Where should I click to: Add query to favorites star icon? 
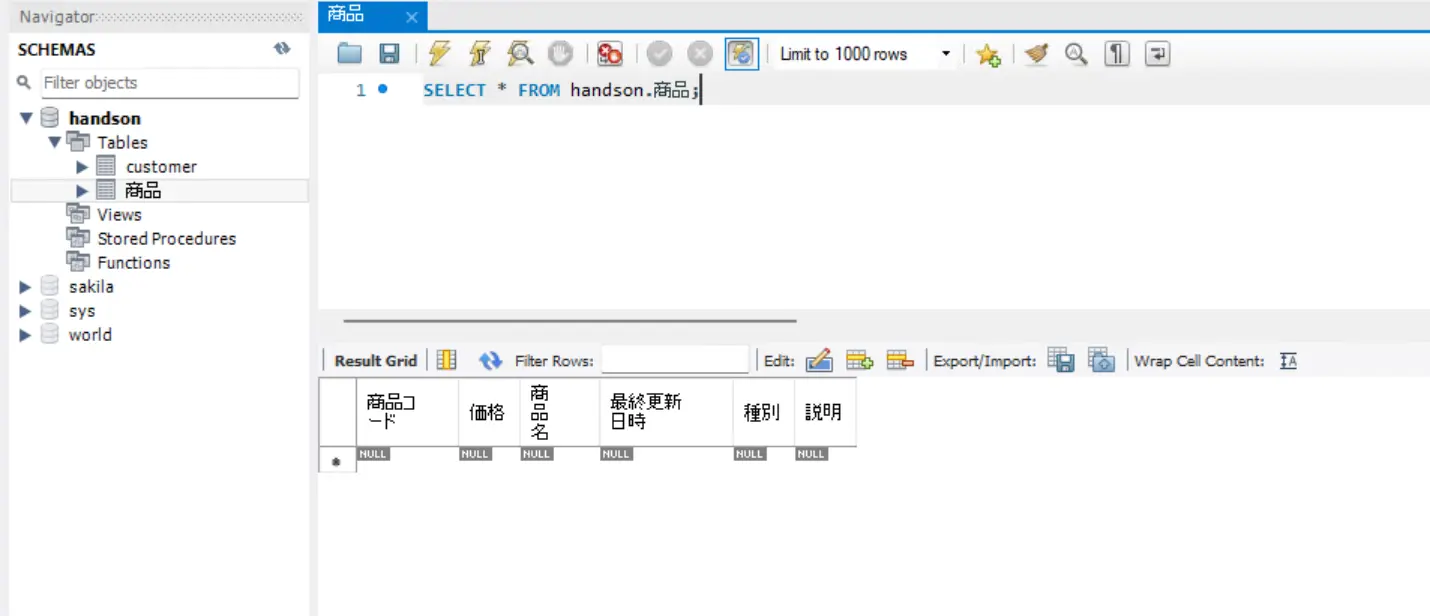988,55
